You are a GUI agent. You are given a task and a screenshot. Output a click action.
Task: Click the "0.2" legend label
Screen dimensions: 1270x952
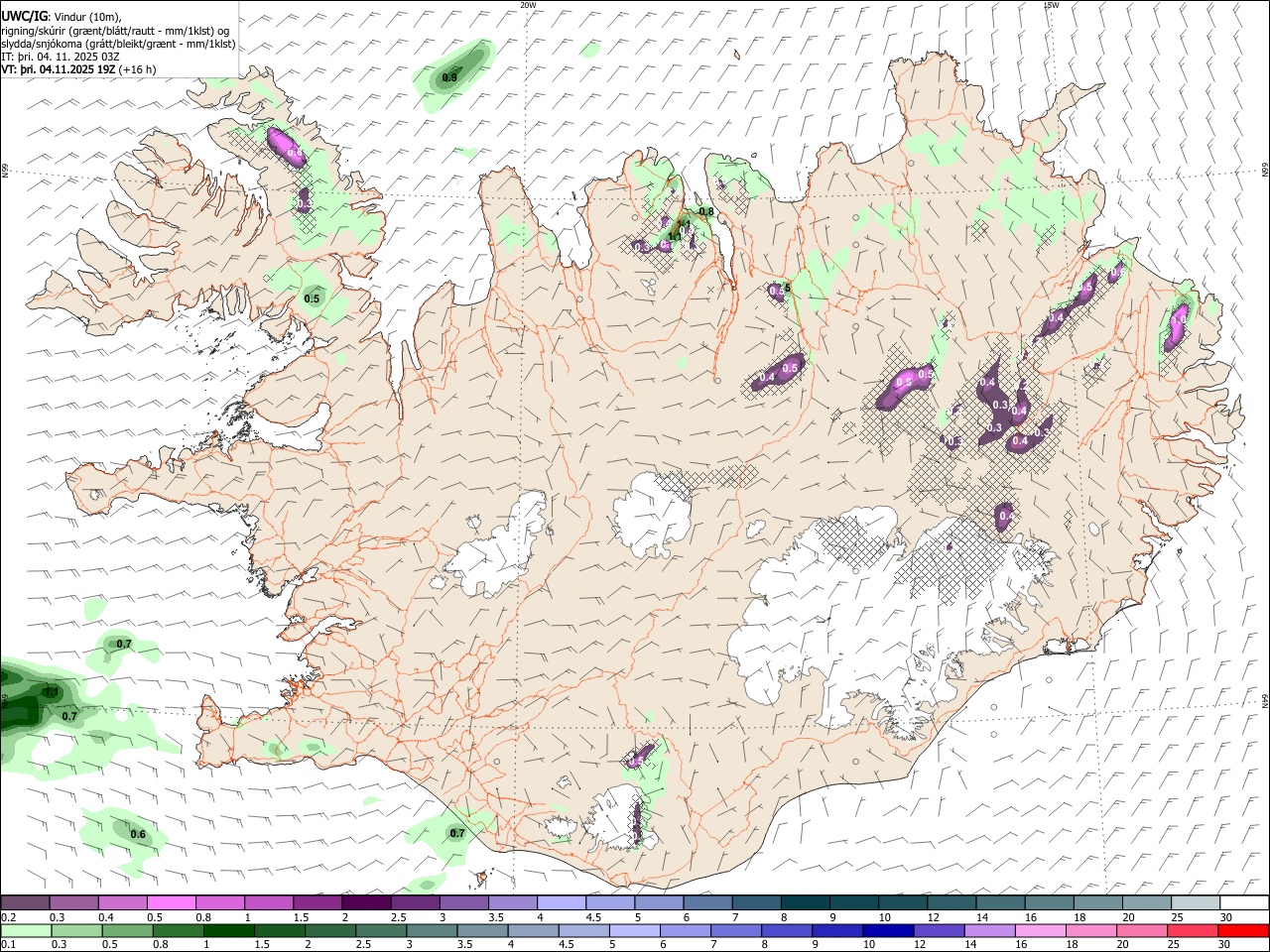(8, 917)
